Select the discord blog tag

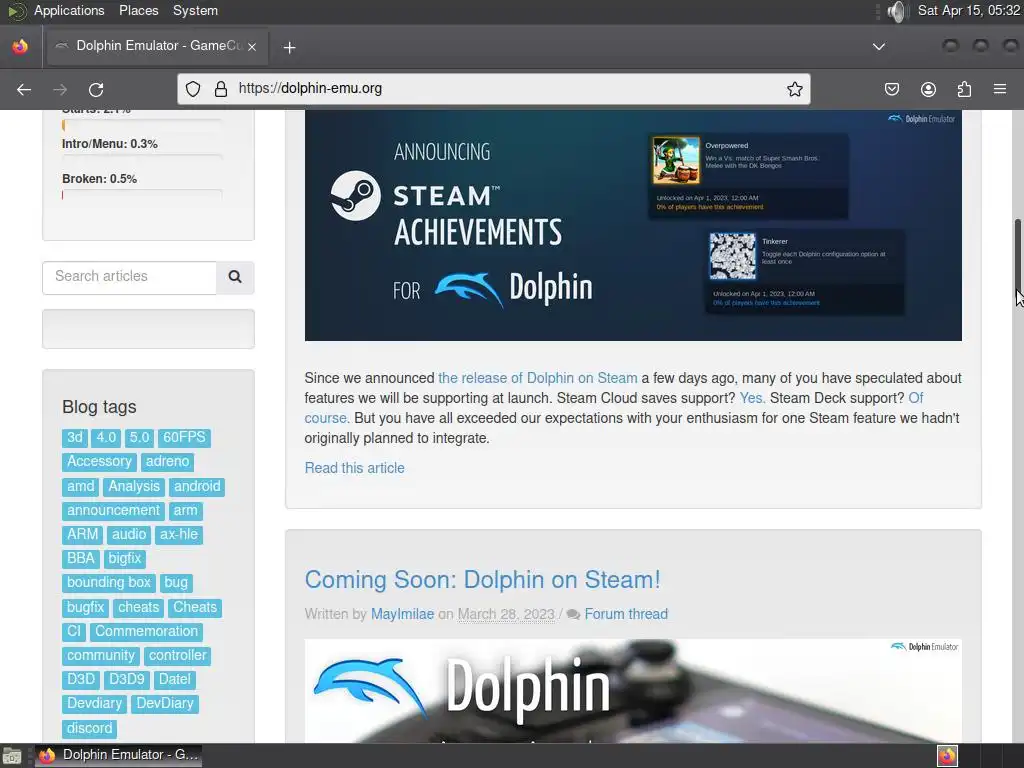click(89, 729)
